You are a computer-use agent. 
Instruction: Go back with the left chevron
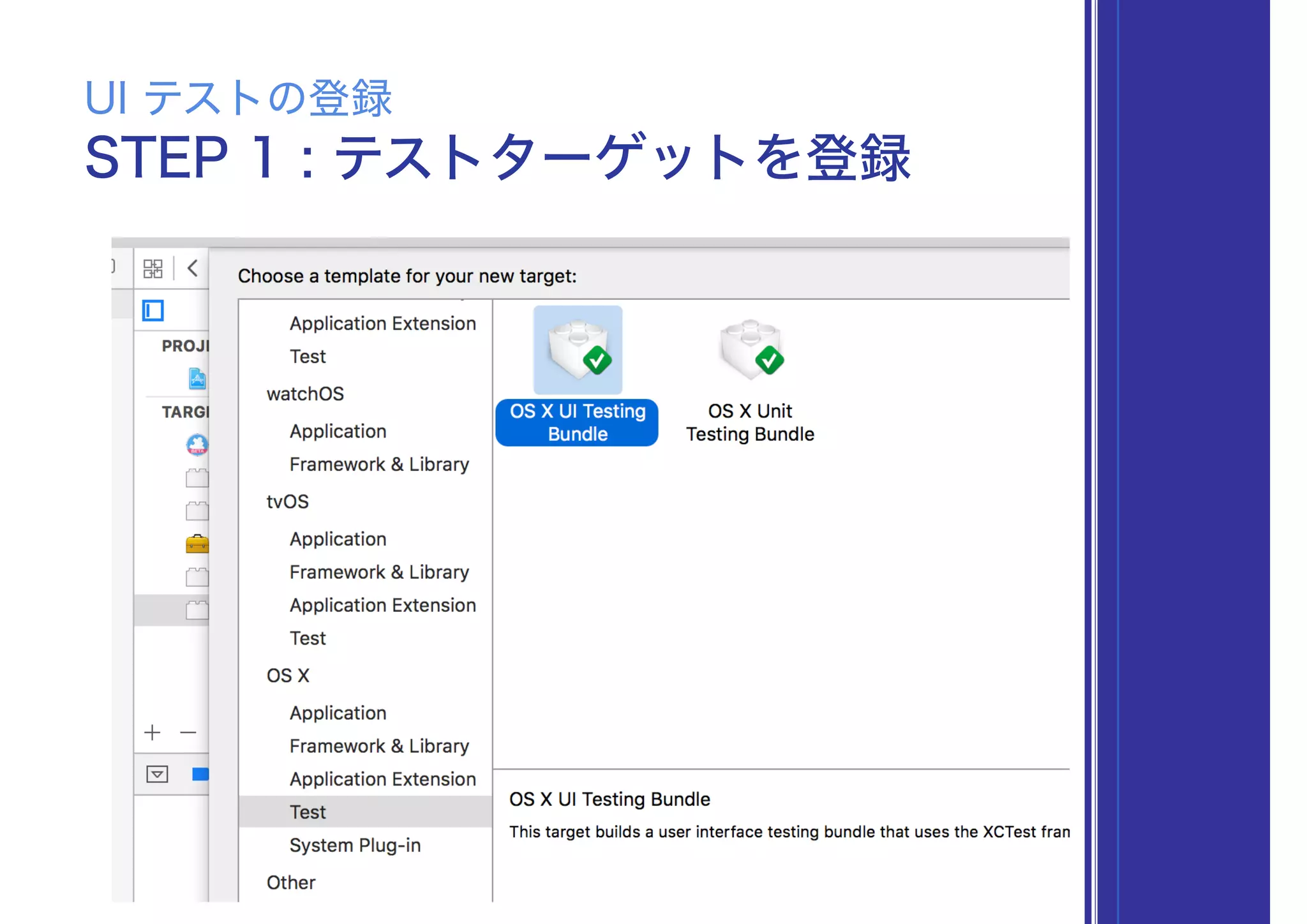point(192,268)
